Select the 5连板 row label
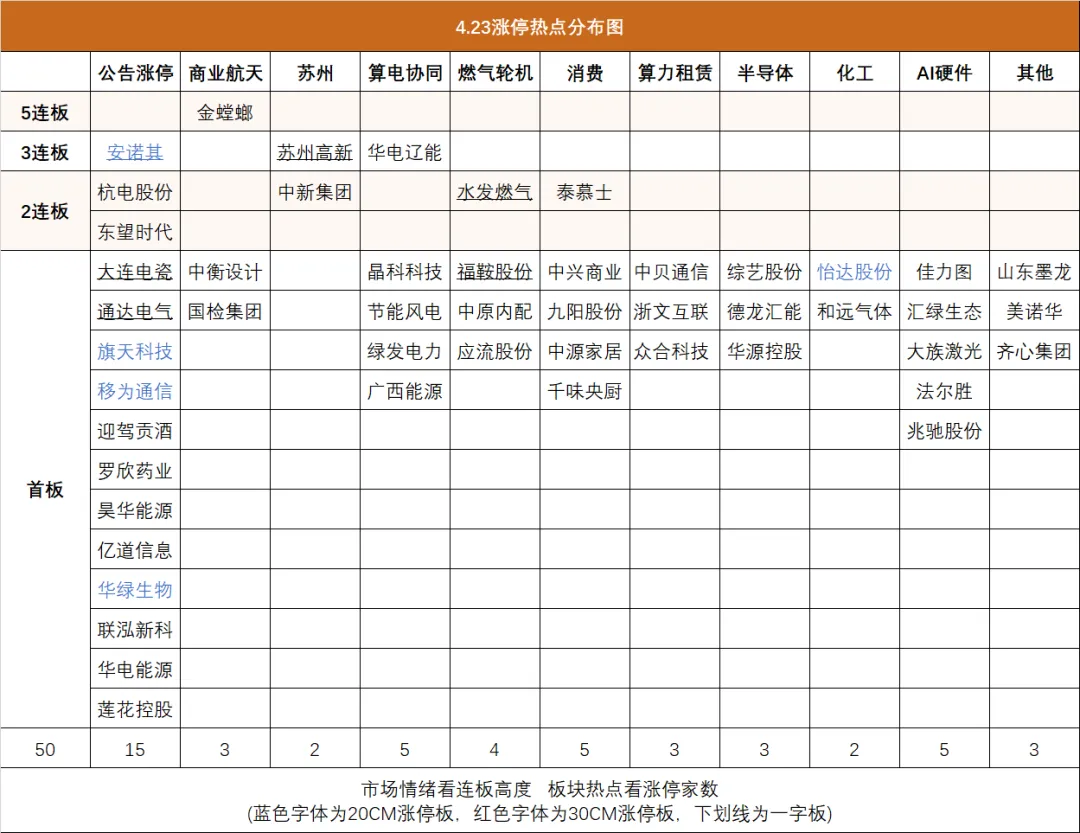Screen dimensions: 1080x833 pos(45,112)
